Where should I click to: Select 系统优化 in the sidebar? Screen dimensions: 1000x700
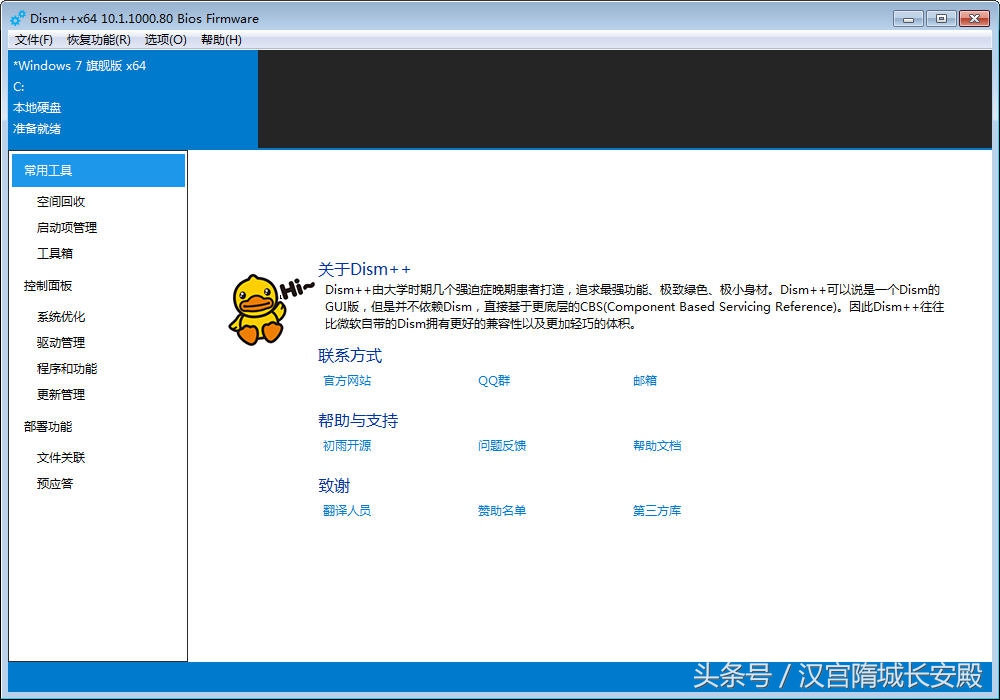click(61, 317)
